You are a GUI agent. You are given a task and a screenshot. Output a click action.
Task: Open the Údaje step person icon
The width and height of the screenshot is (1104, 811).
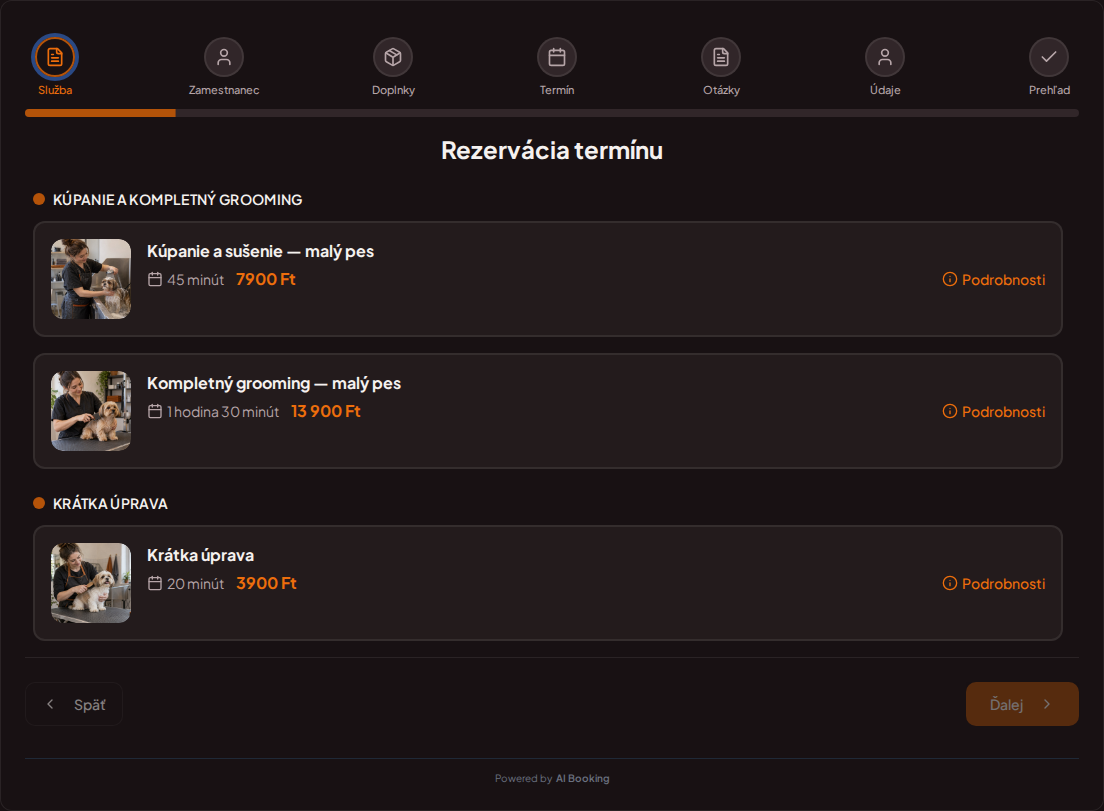pos(885,57)
